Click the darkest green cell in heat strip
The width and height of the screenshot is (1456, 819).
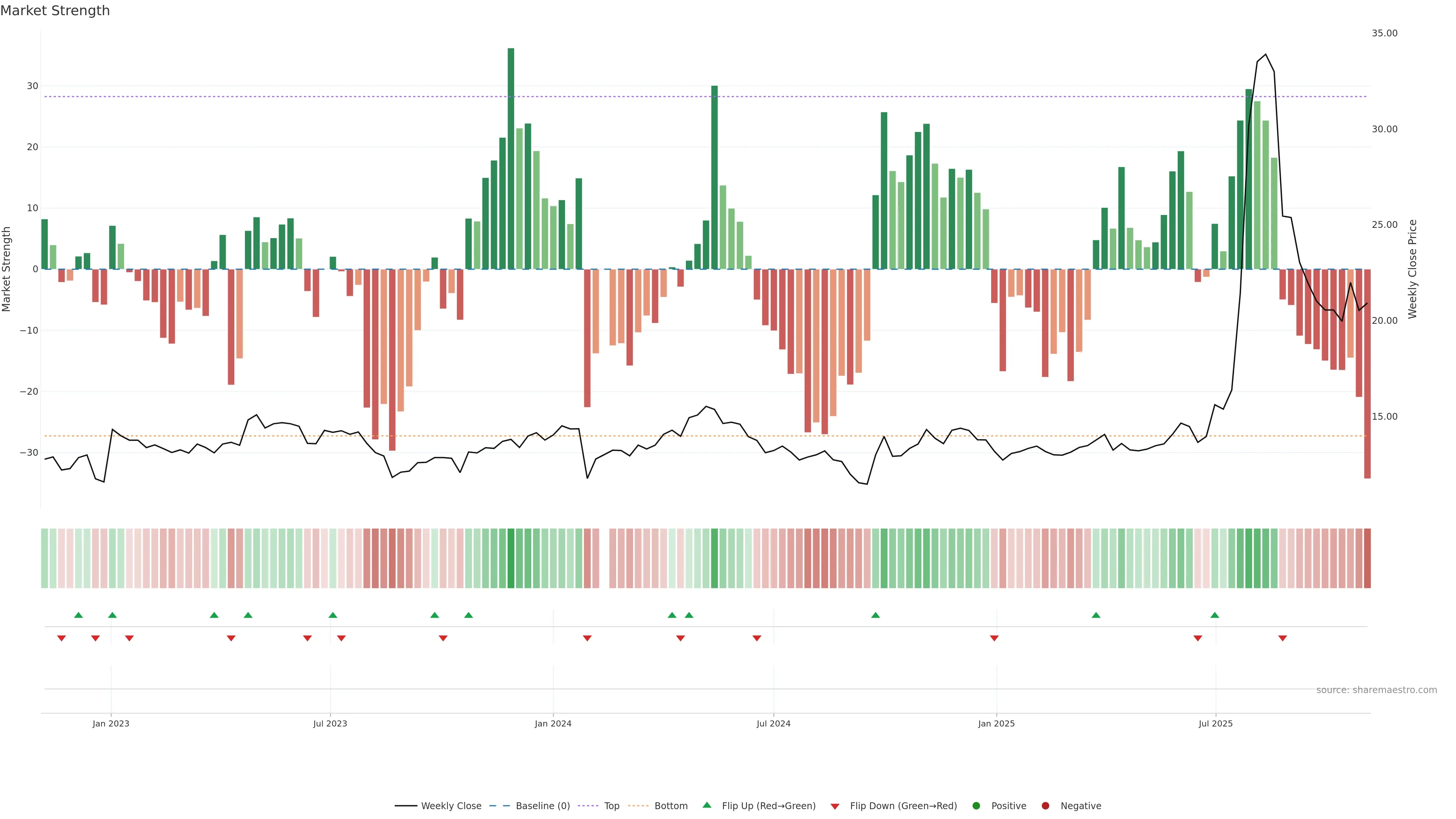511,559
